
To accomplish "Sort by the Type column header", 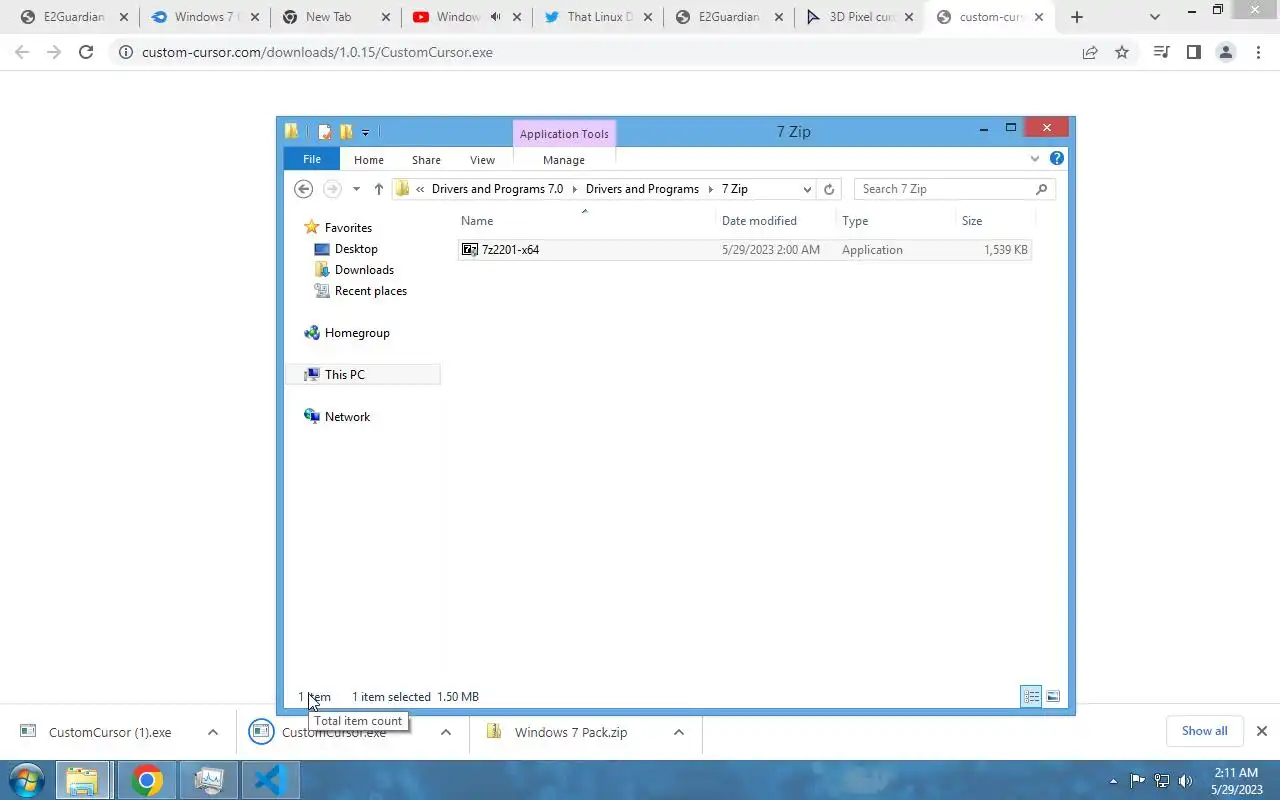I will 895,221.
